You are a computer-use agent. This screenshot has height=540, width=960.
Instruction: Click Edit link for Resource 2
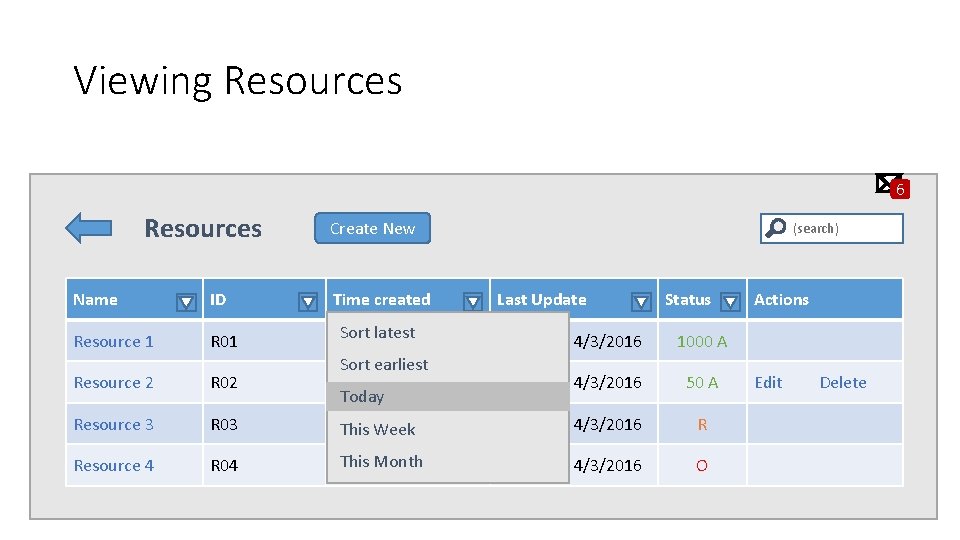coord(768,382)
